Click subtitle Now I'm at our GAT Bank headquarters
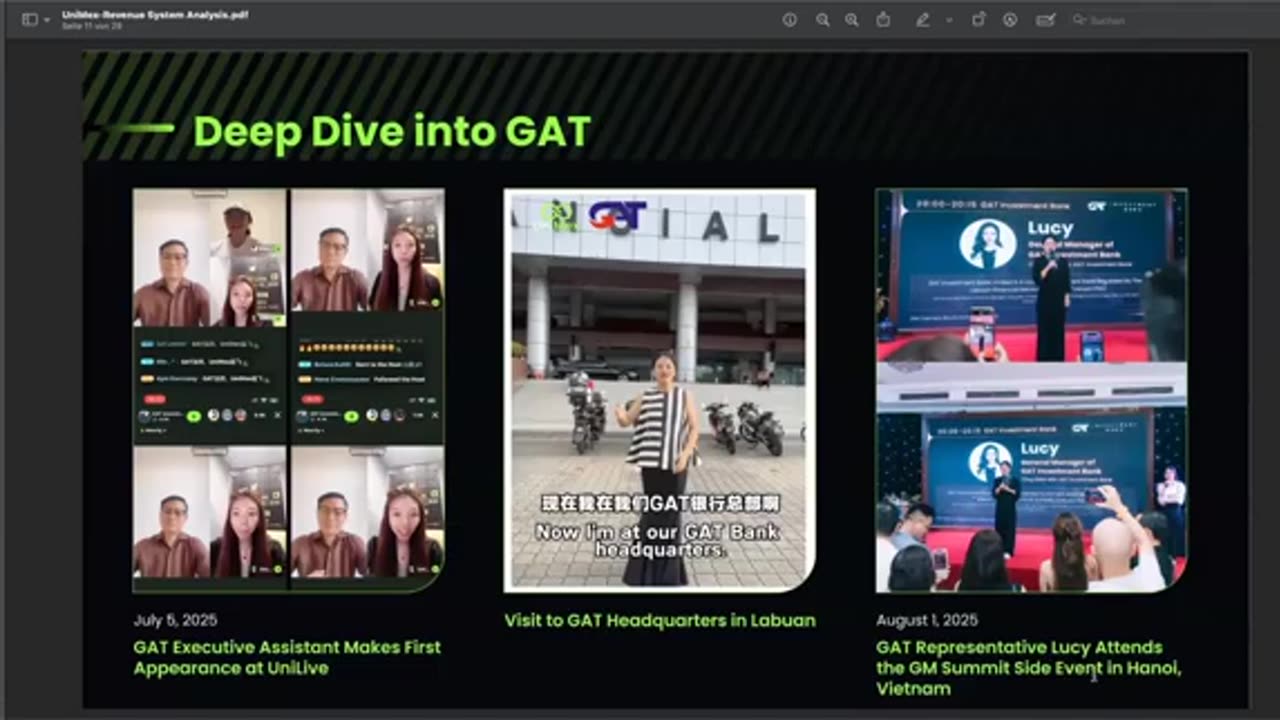The height and width of the screenshot is (720, 1280). [x=657, y=541]
